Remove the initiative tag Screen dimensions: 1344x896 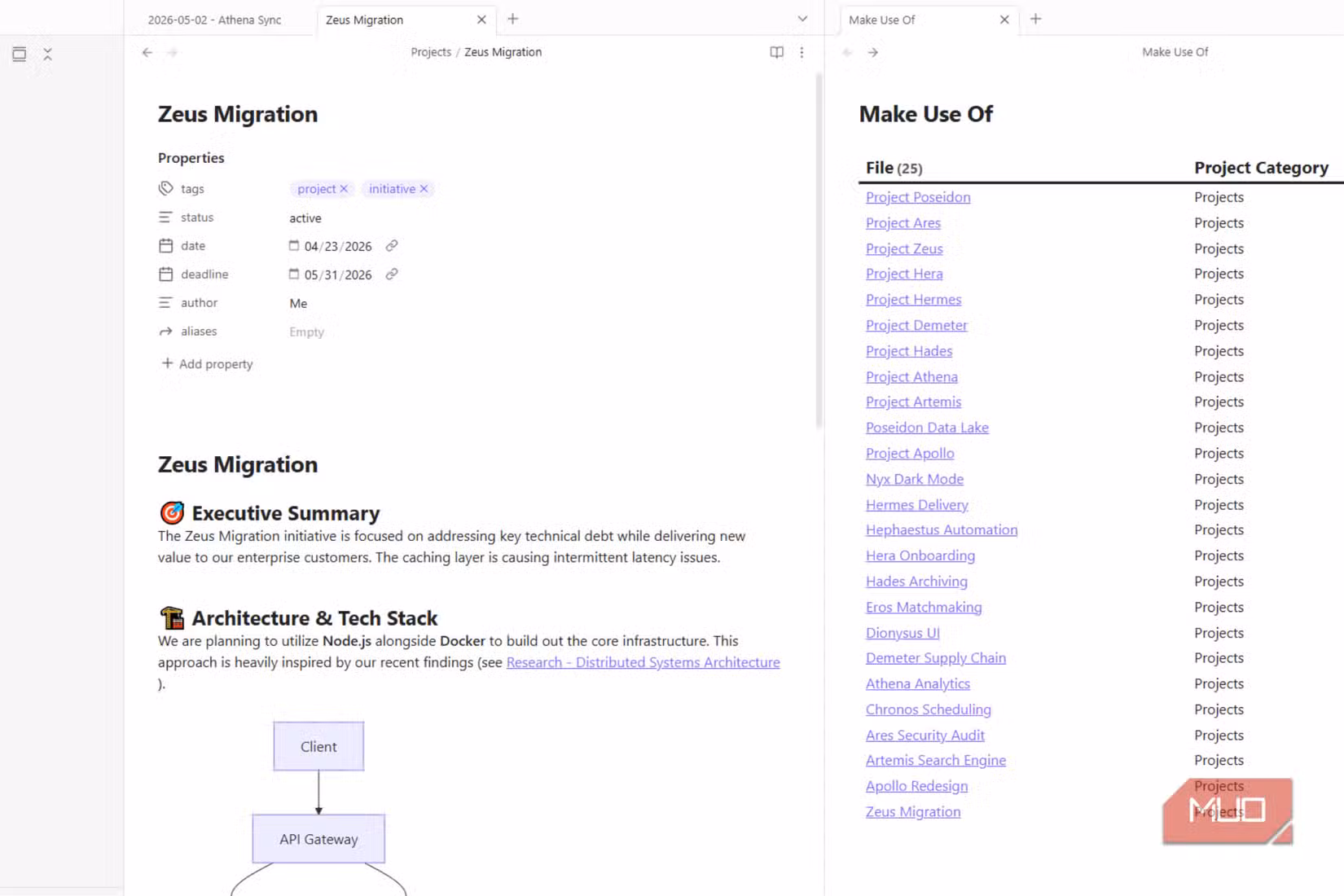(x=424, y=189)
